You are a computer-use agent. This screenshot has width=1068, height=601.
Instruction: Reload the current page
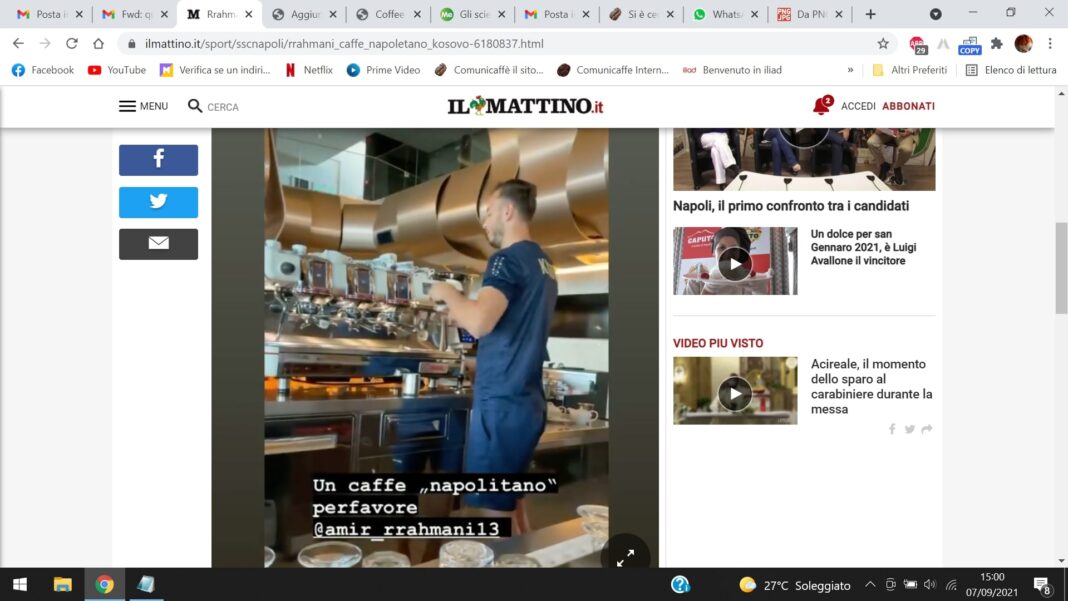(72, 44)
